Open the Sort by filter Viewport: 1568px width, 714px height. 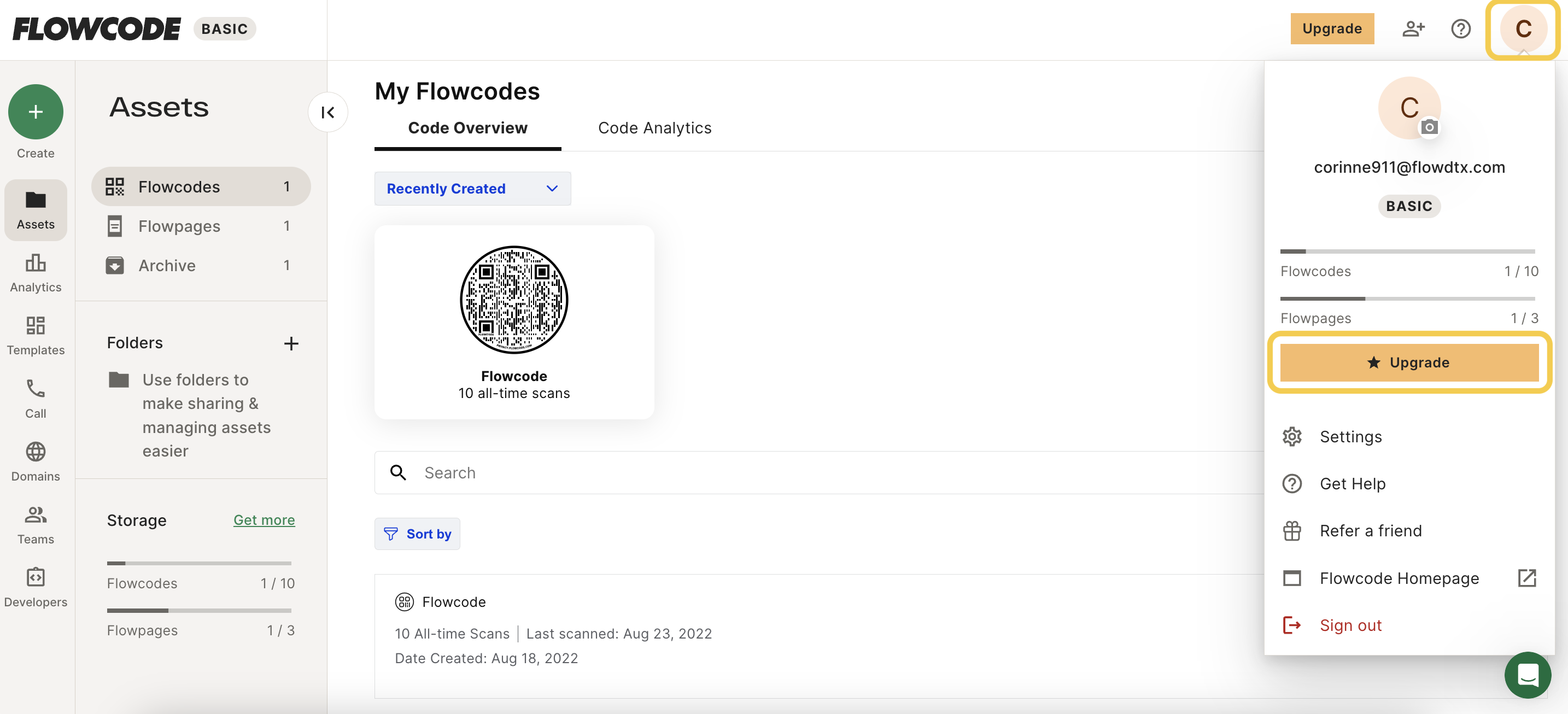pyautogui.click(x=417, y=534)
